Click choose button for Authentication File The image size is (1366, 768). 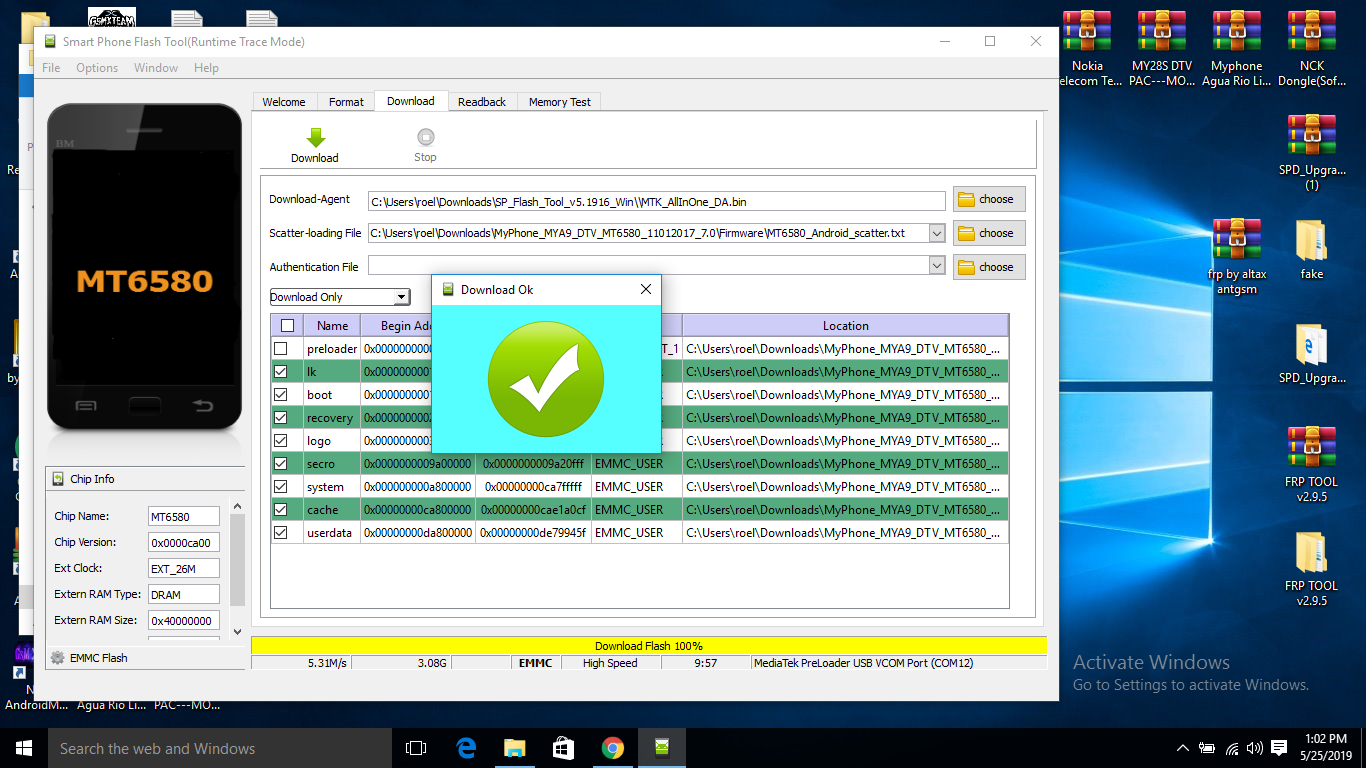[x=989, y=267]
